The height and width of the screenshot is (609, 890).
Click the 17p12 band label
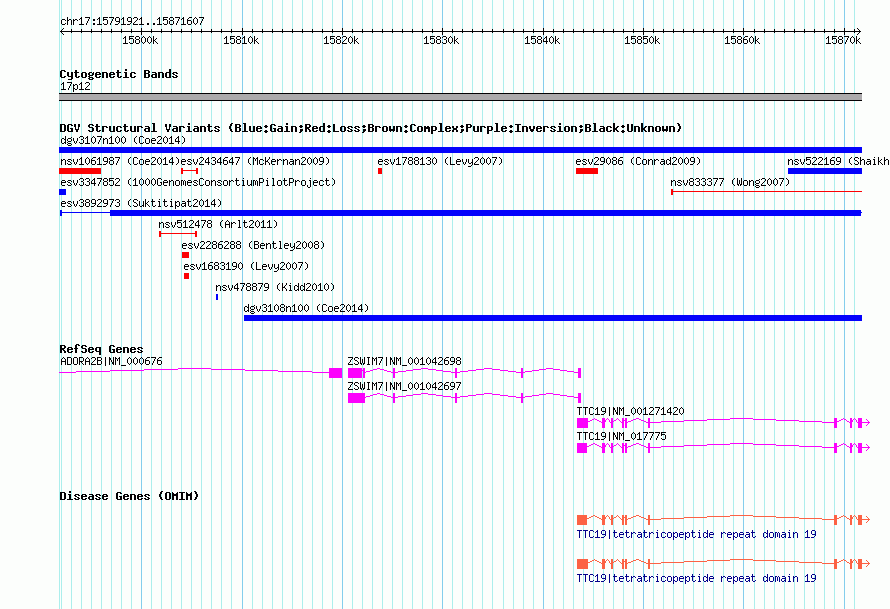pyautogui.click(x=75, y=86)
